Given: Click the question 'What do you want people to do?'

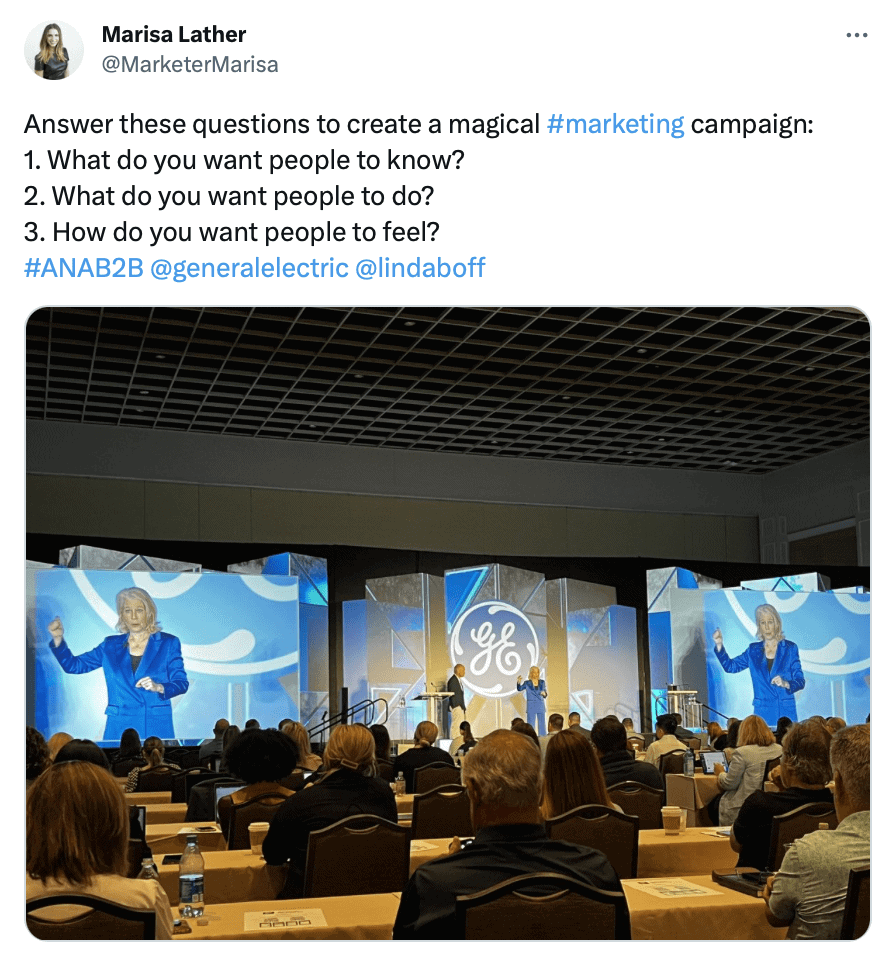Looking at the screenshot, I should point(243,196).
